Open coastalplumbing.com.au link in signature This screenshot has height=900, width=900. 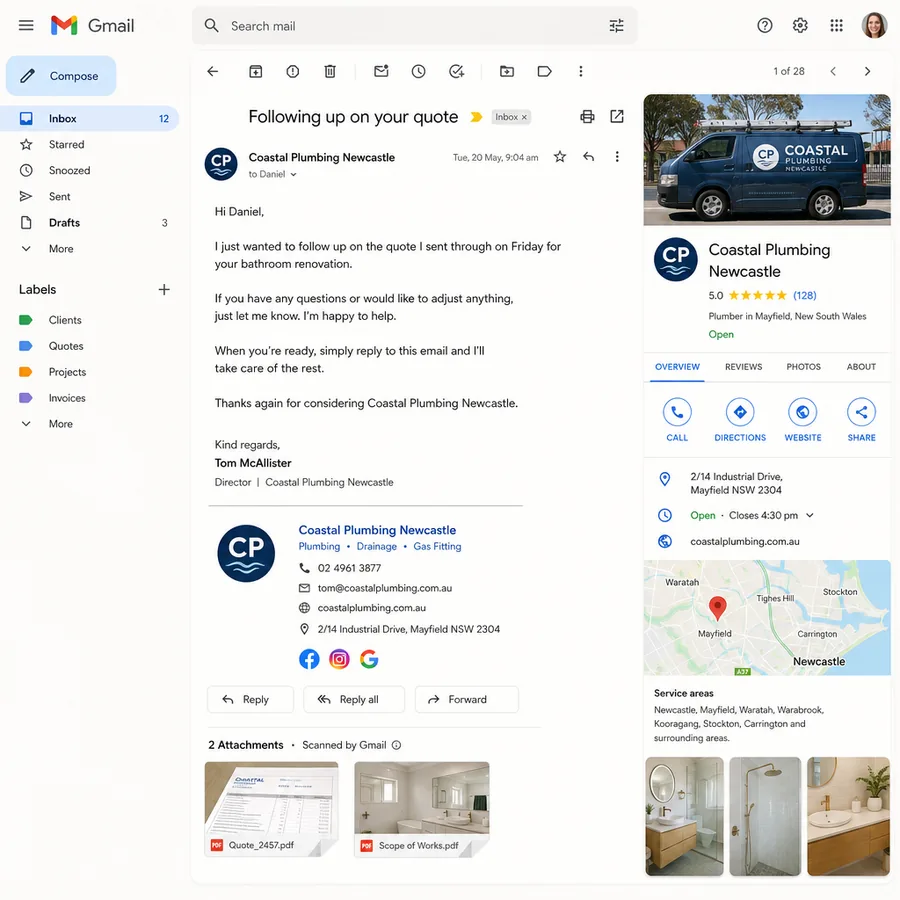pyautogui.click(x=372, y=608)
